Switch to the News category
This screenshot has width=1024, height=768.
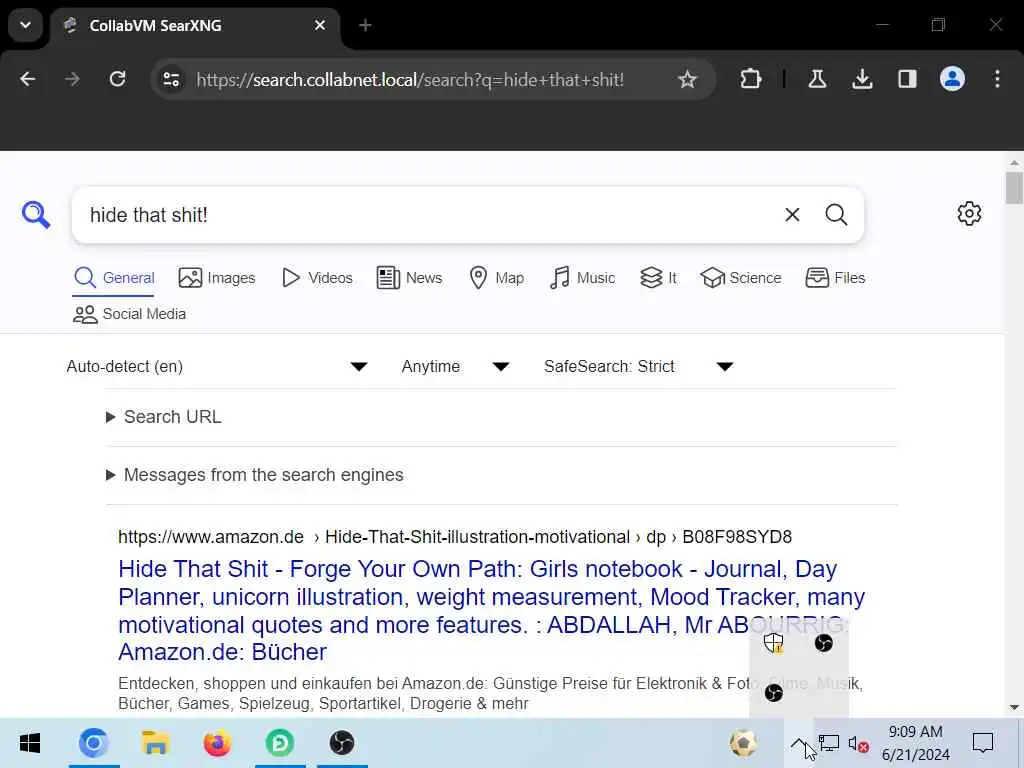[409, 278]
